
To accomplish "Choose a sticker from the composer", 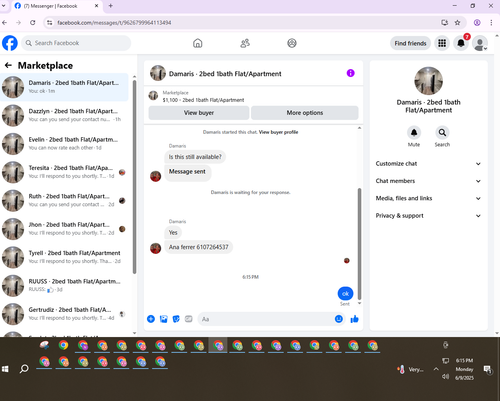I will pos(176,319).
